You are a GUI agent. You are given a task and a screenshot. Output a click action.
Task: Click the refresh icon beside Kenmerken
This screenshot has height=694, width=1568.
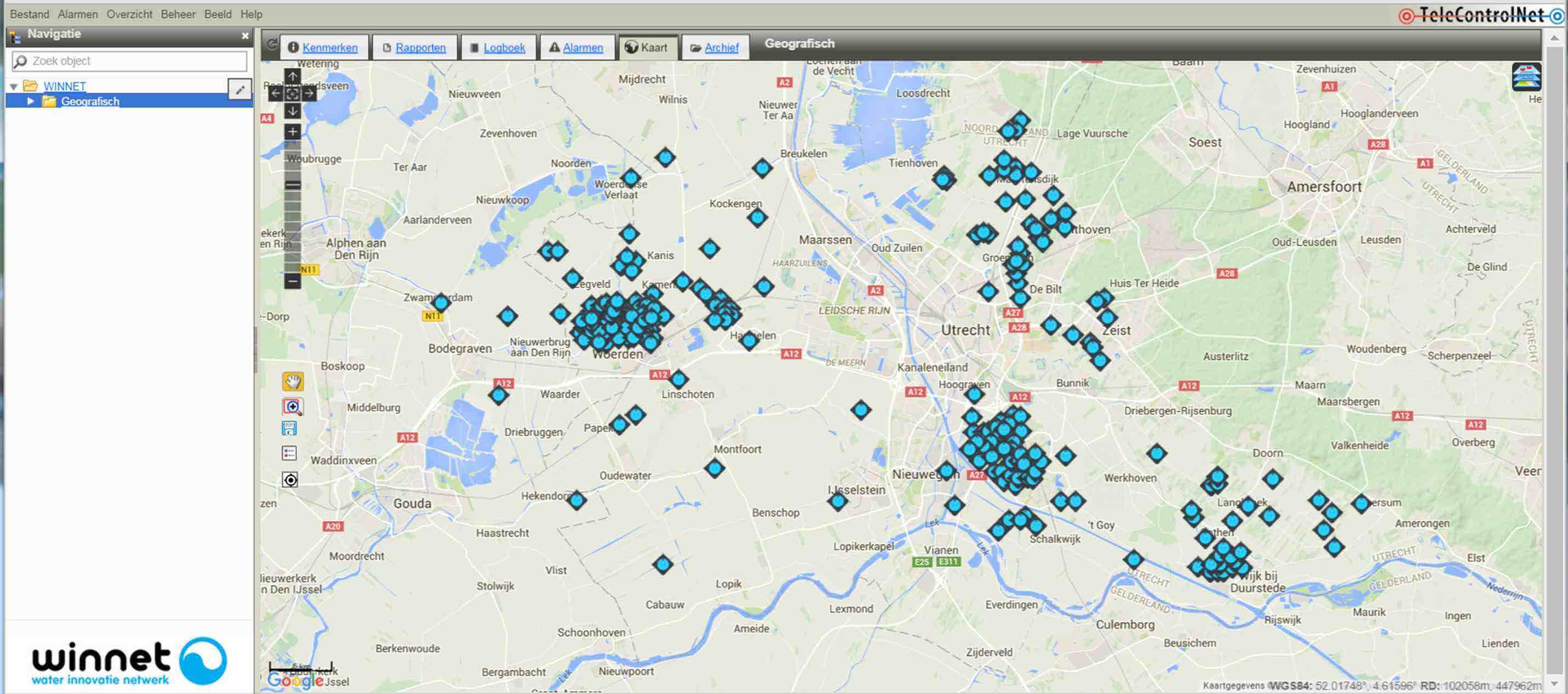point(272,44)
